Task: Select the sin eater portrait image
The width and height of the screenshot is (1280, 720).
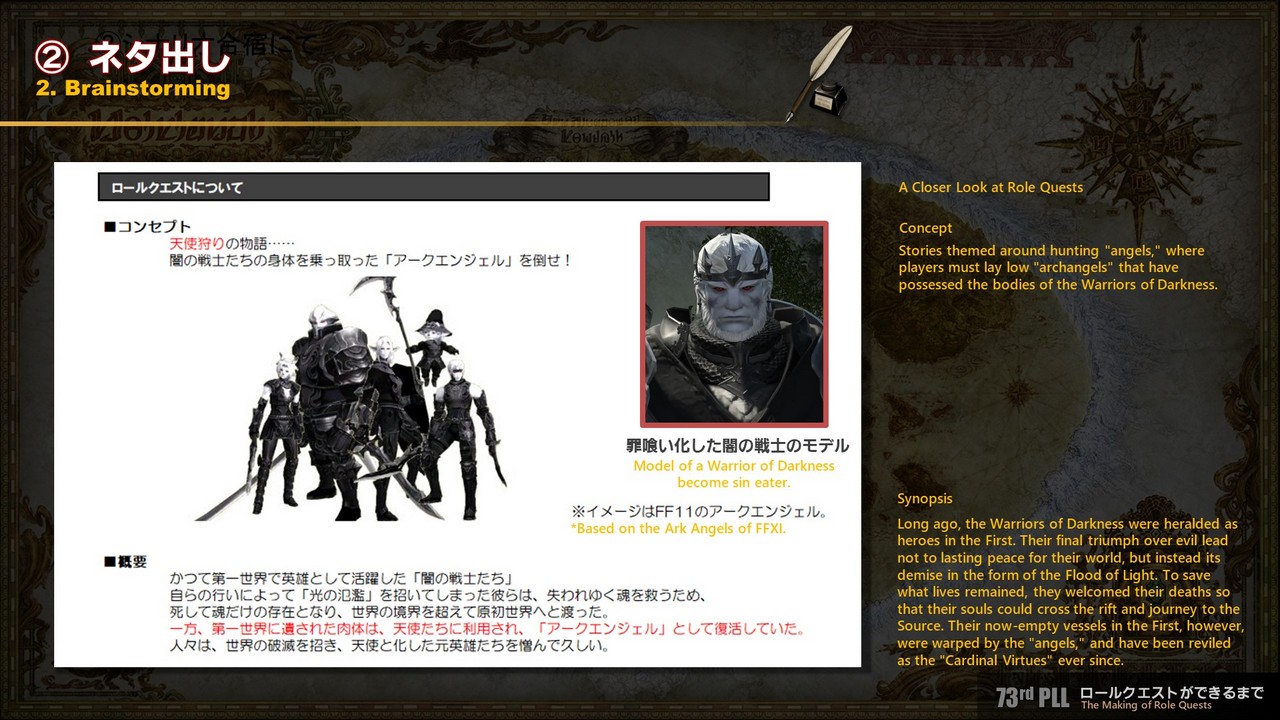Action: pos(734,324)
